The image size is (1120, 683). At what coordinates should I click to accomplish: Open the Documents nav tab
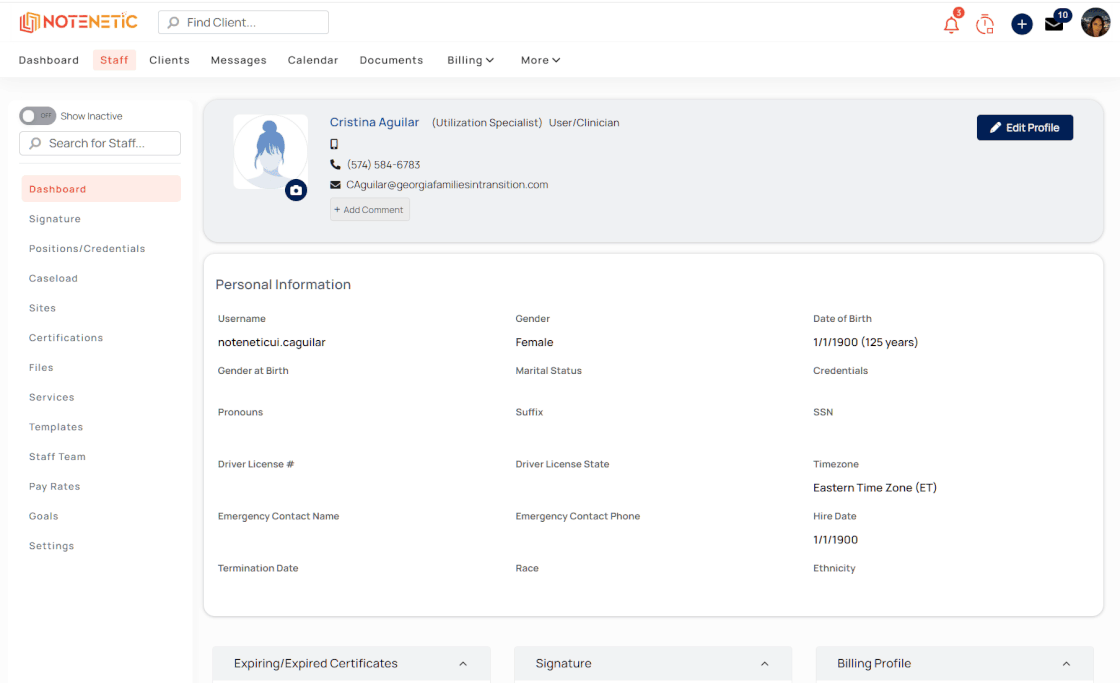(x=391, y=60)
